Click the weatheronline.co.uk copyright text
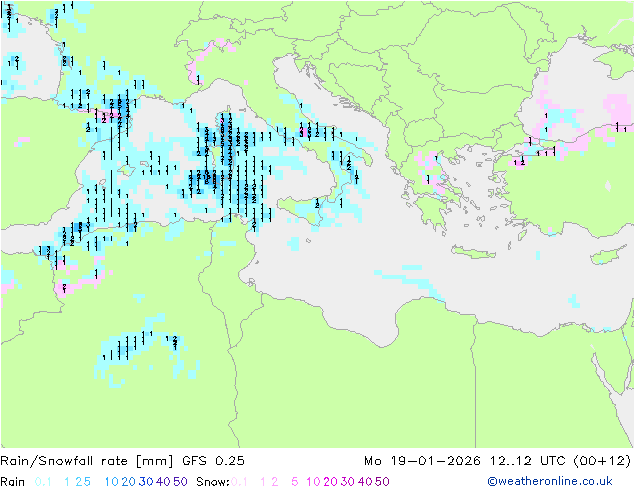The image size is (634, 490). pyautogui.click(x=550, y=481)
